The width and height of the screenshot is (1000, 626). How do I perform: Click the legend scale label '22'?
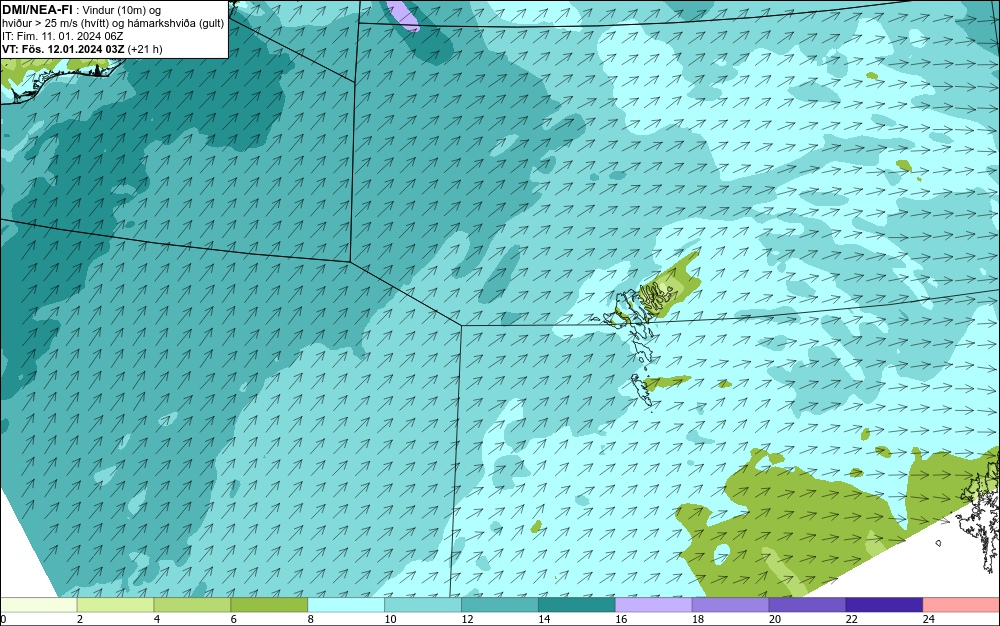coord(851,619)
